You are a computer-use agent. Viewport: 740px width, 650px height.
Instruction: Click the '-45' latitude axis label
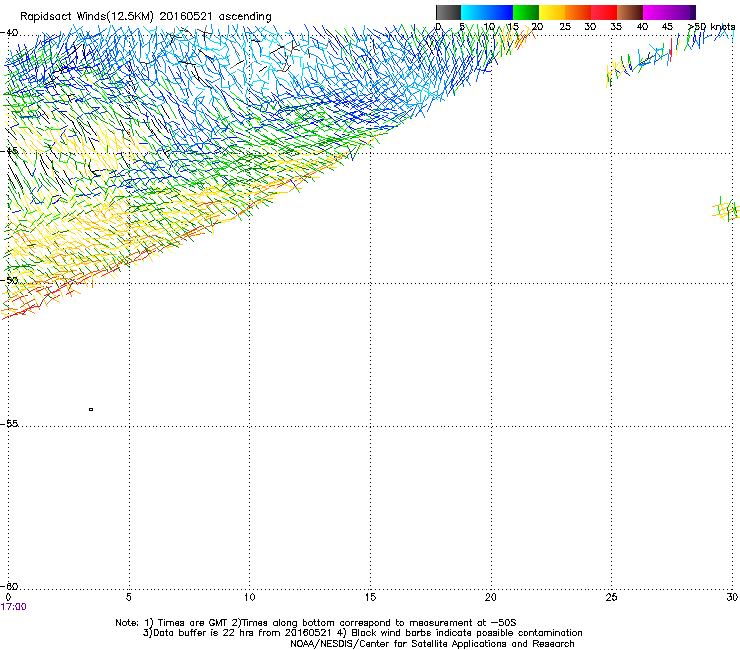click(x=9, y=151)
